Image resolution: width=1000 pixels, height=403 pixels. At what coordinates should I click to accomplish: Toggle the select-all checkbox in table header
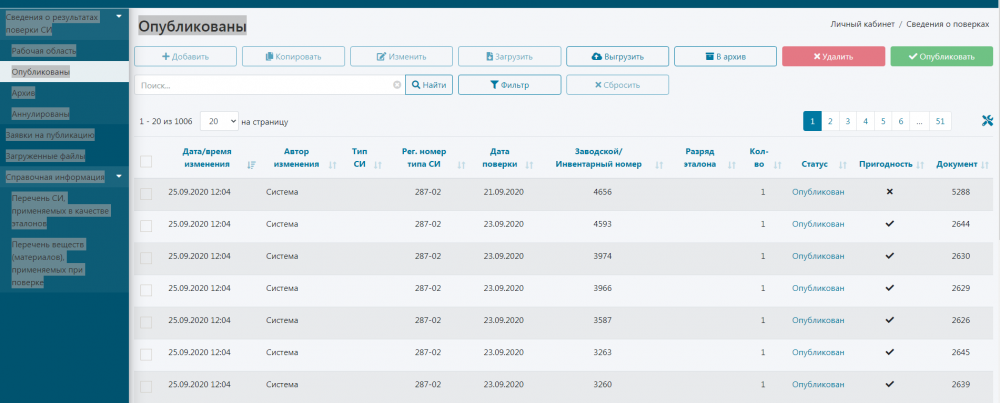coord(146,161)
